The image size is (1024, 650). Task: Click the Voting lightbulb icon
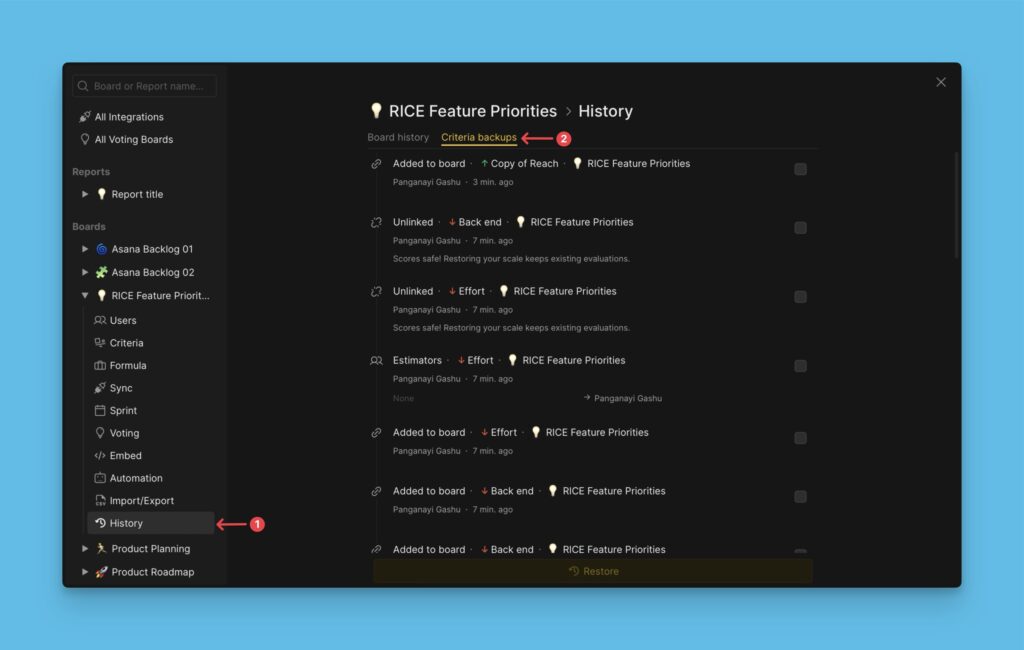click(100, 433)
